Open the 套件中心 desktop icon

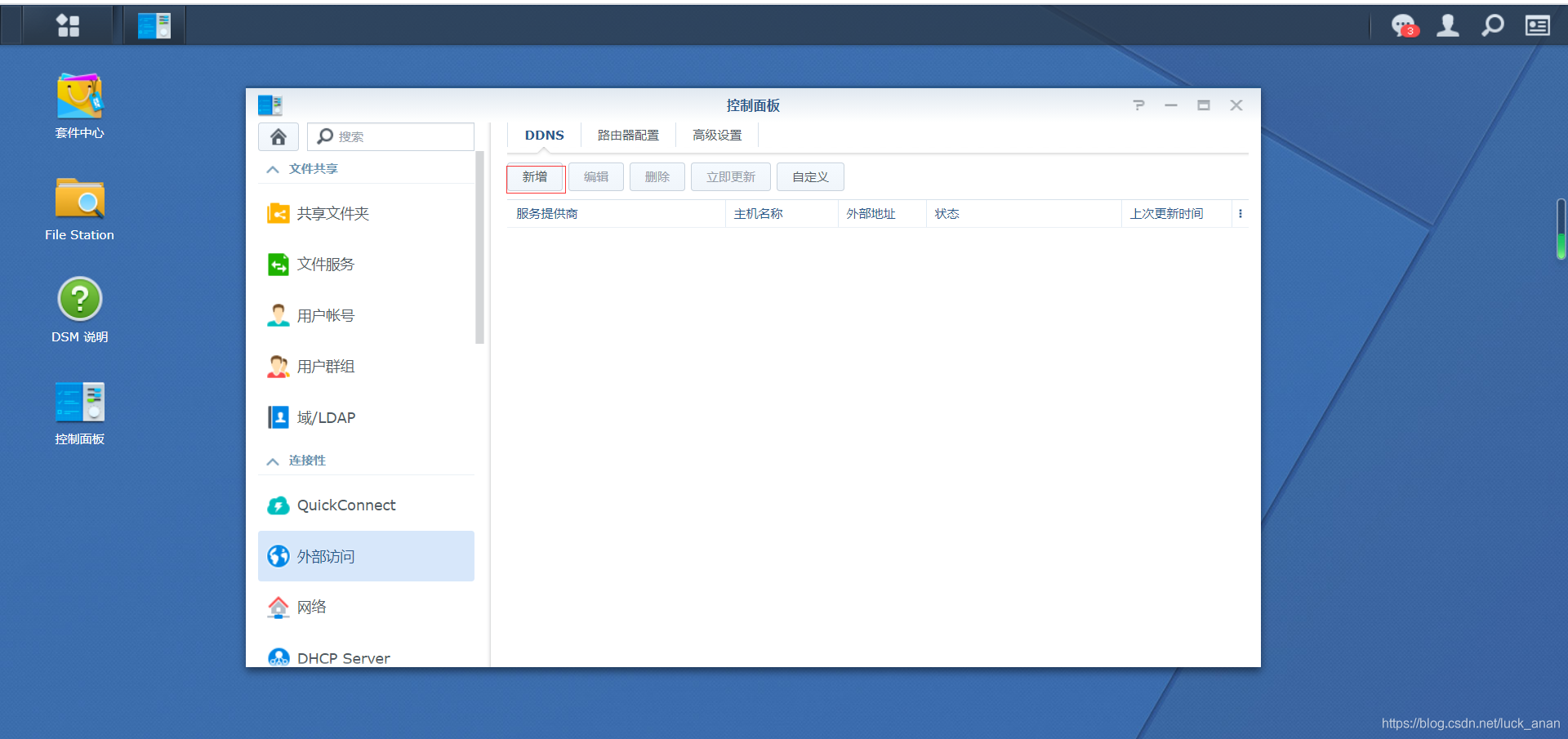(79, 96)
